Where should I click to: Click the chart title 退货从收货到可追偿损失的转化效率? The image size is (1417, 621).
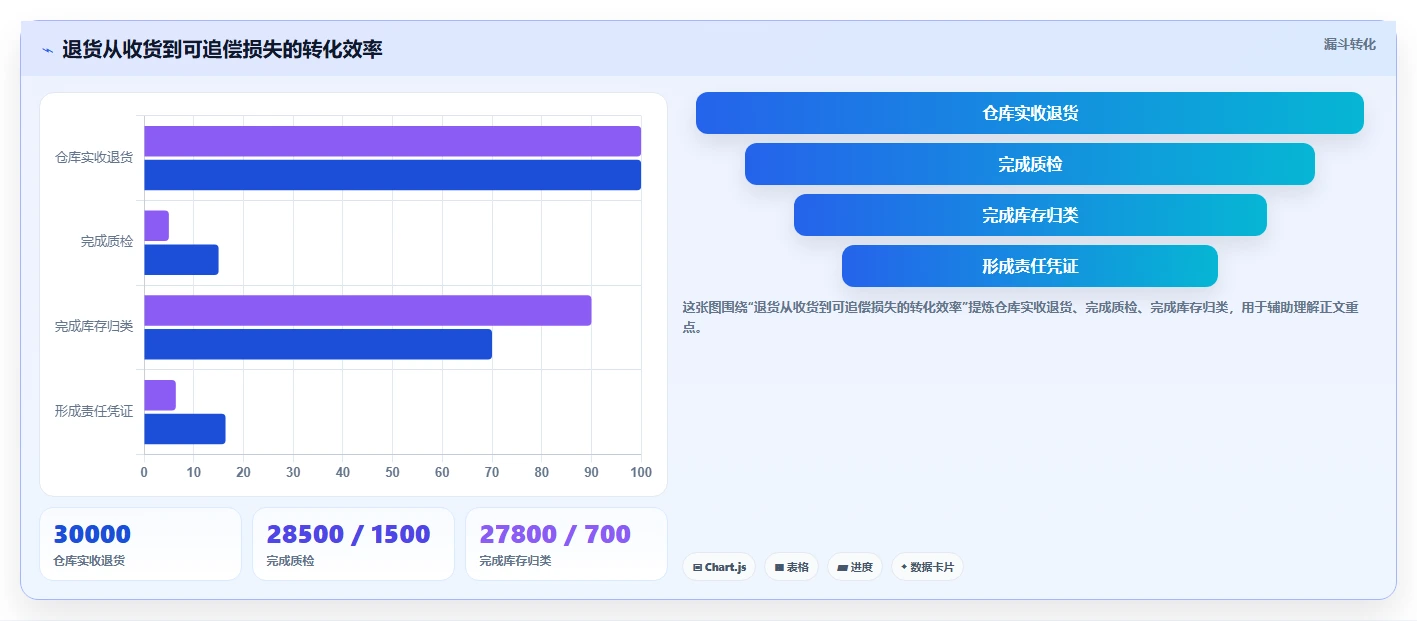(222, 49)
